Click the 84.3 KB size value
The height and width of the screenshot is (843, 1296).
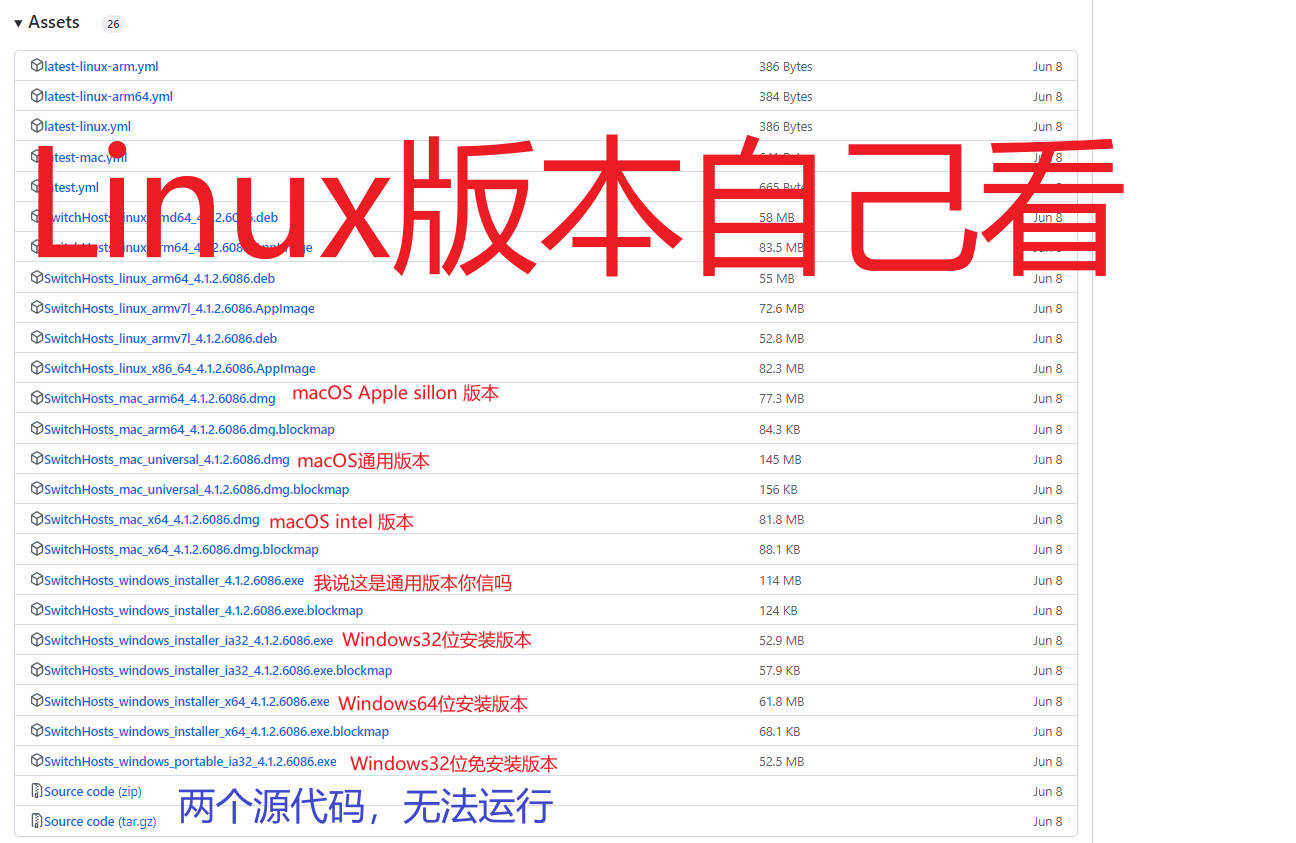click(x=780, y=430)
